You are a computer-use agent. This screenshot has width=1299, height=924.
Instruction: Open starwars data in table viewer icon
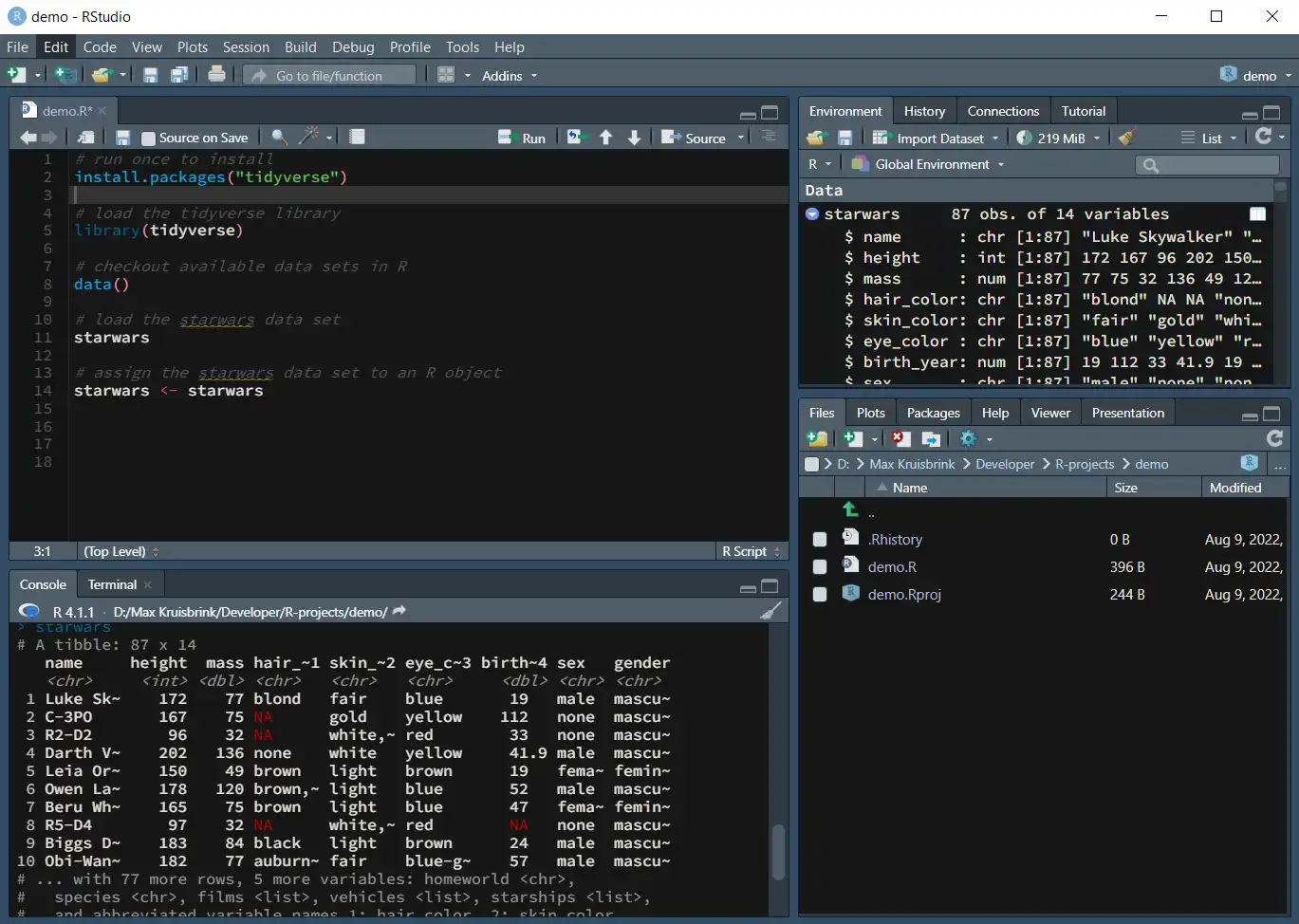click(x=1257, y=214)
